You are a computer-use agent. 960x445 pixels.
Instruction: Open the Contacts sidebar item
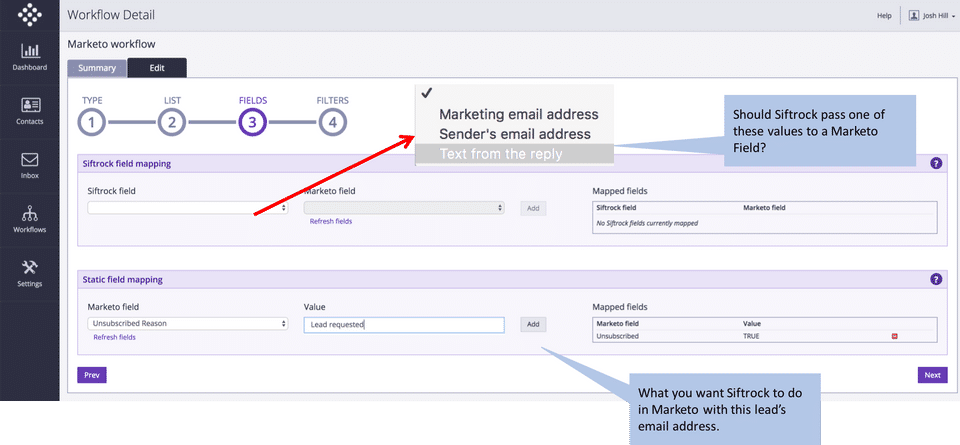[x=29, y=111]
